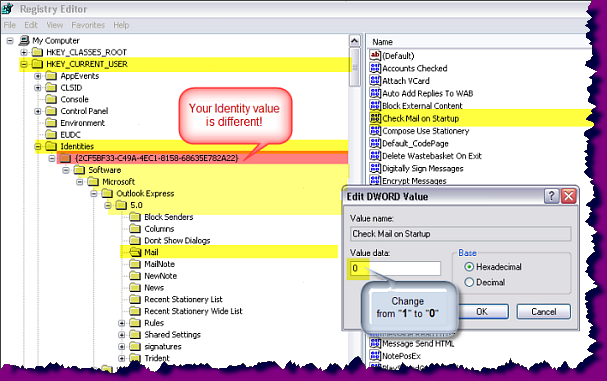Click the Columns folder icon
Viewport: 607px width, 381px height.
[x=135, y=228]
